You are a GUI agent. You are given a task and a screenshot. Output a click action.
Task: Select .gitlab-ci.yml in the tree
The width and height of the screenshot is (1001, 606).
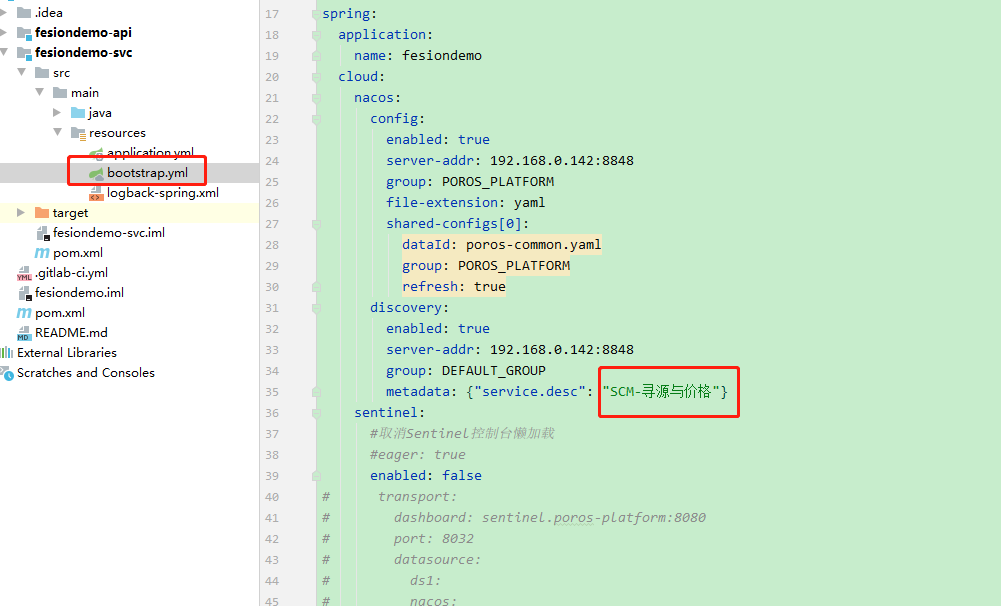pos(72,273)
